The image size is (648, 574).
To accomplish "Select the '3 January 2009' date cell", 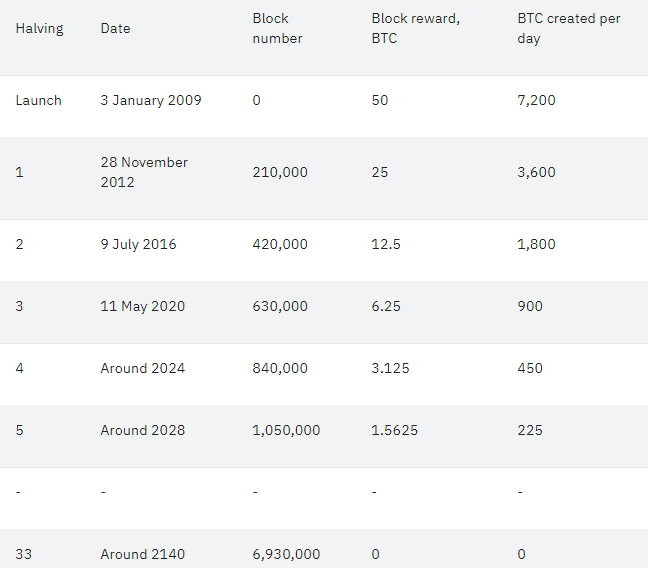I will pyautogui.click(x=151, y=100).
